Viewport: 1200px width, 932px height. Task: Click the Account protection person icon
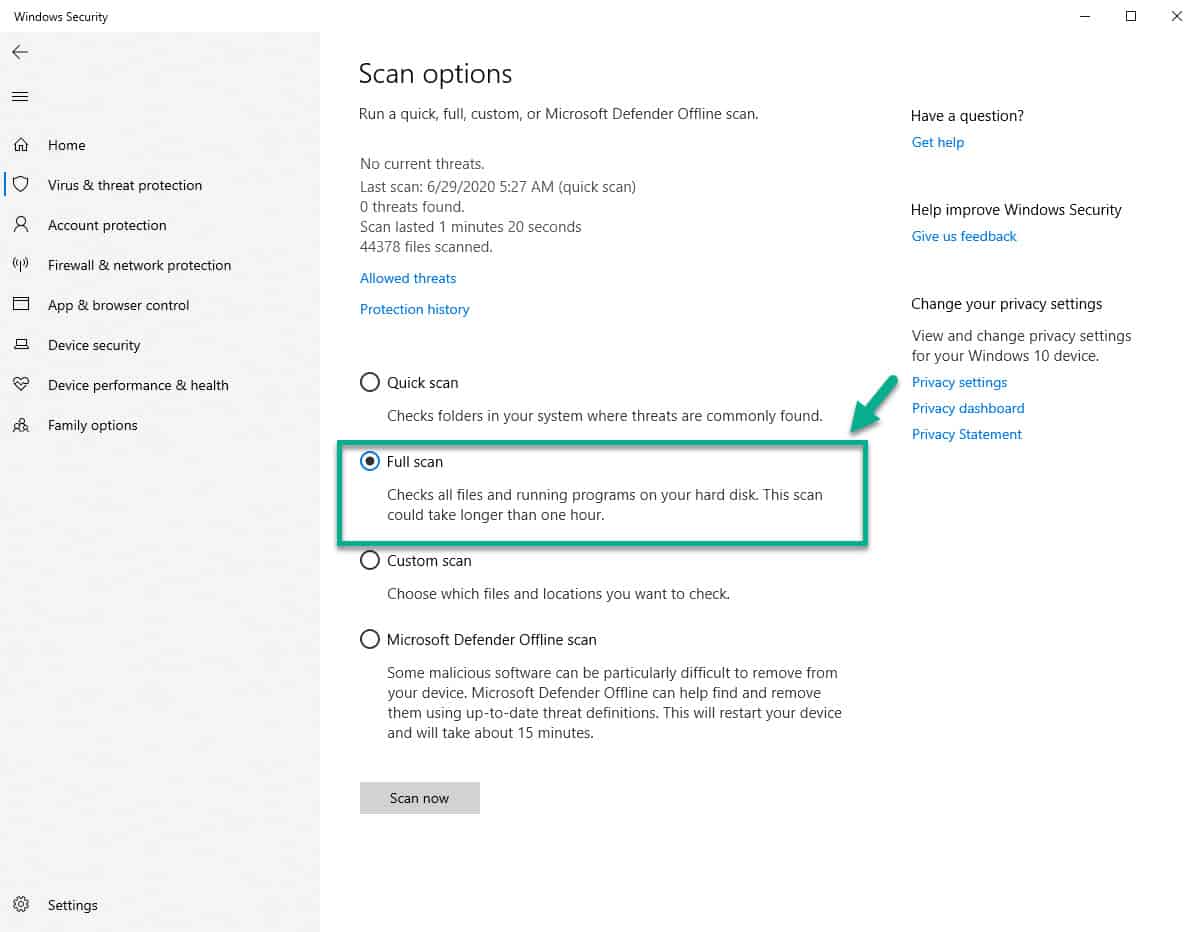tap(21, 225)
